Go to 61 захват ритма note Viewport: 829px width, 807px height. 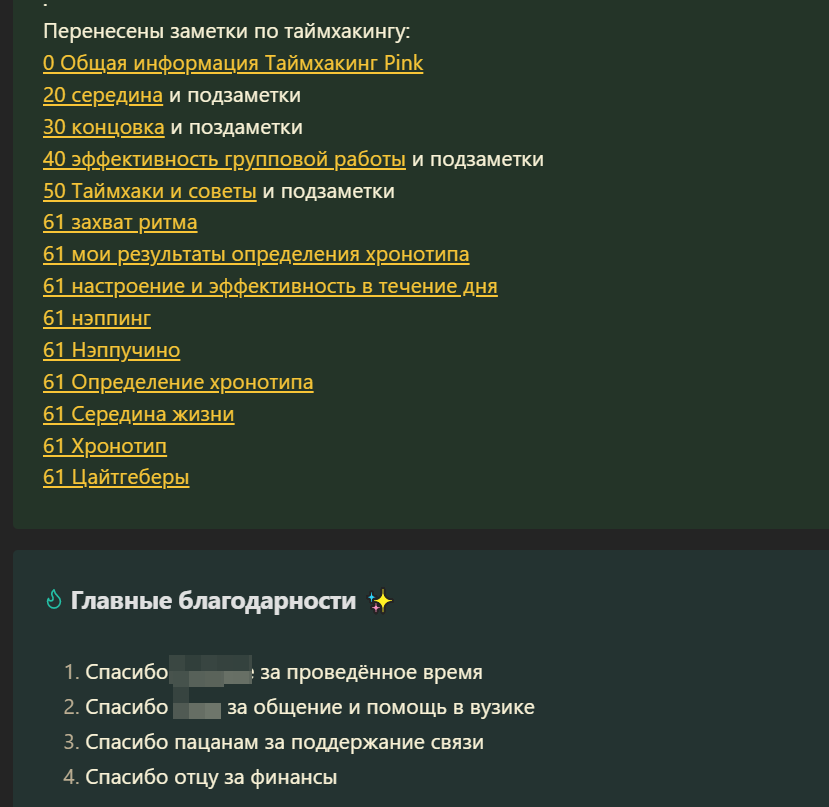(x=120, y=223)
